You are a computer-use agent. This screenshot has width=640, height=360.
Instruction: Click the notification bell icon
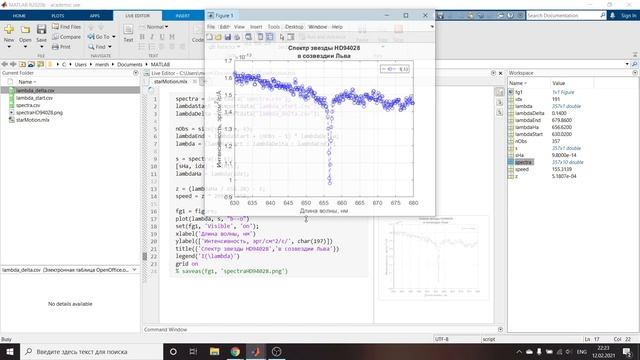[x=612, y=16]
